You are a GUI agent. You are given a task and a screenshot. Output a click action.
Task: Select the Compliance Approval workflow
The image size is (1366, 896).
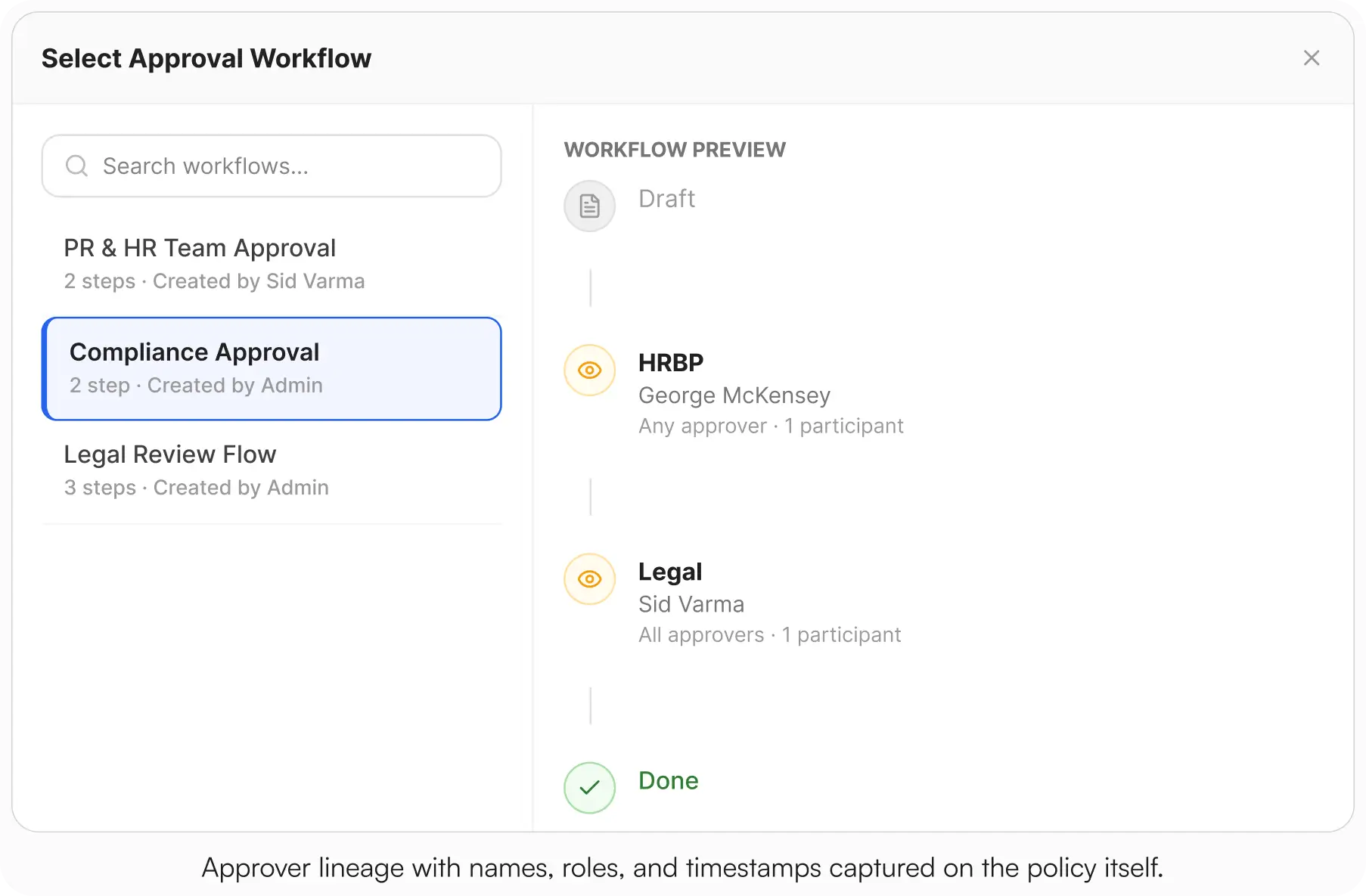point(272,369)
